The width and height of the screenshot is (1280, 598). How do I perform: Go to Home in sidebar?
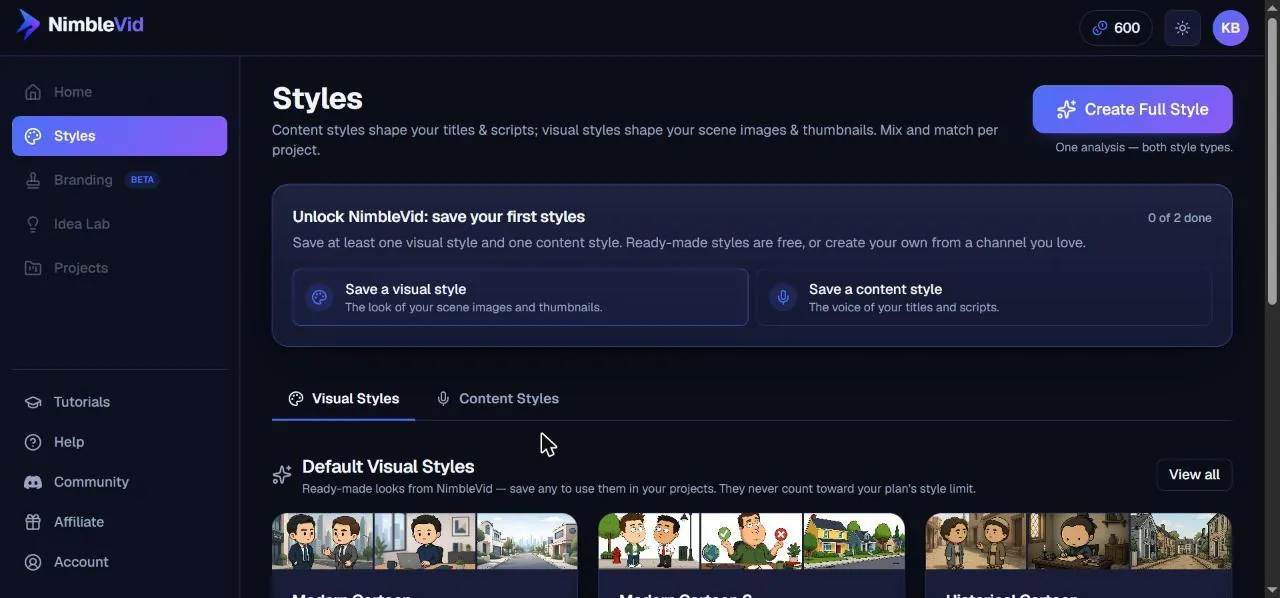120,92
